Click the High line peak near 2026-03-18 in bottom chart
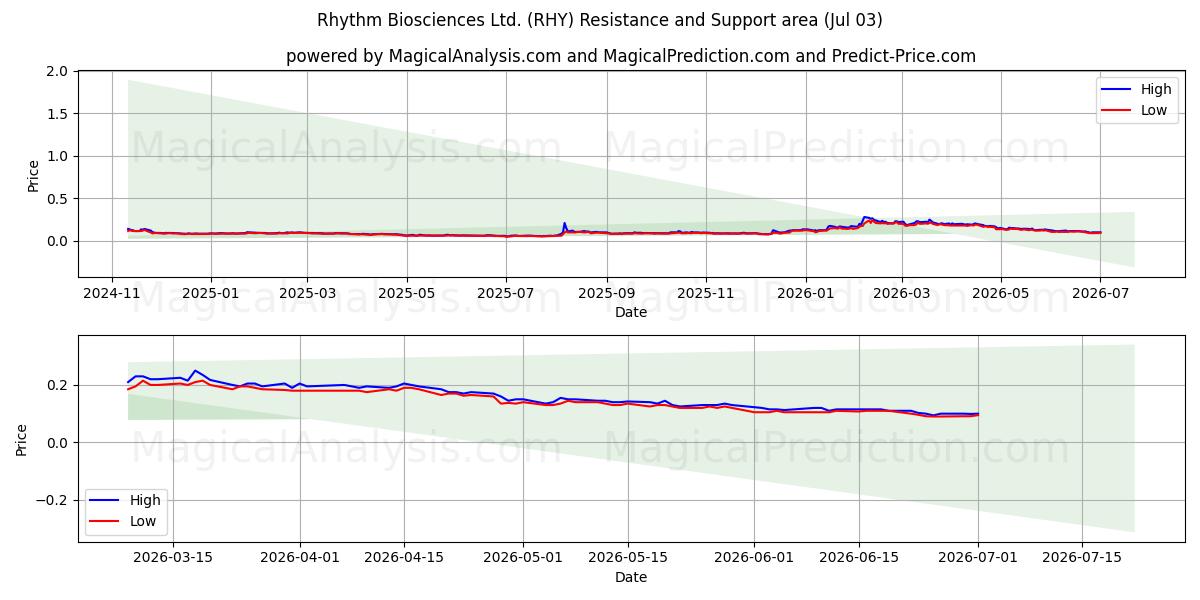1200x600 pixels. pyautogui.click(x=194, y=371)
